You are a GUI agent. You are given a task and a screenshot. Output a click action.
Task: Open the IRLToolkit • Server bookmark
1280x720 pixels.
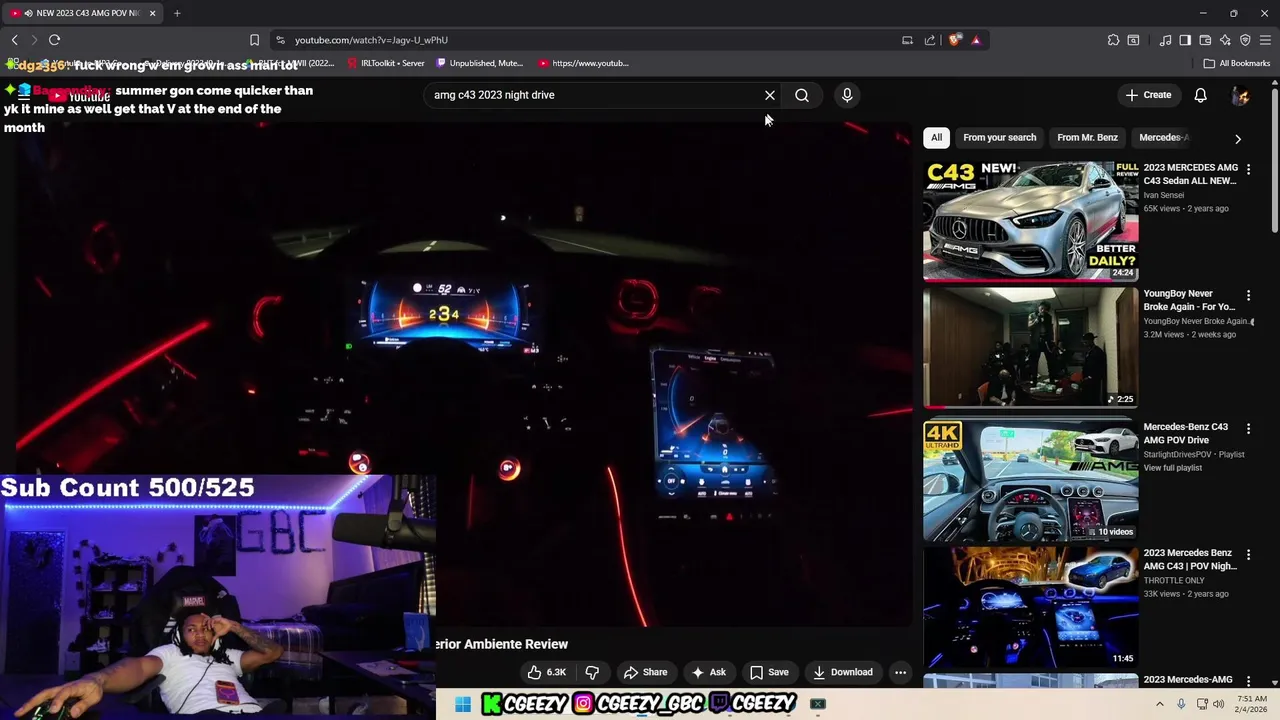386,63
